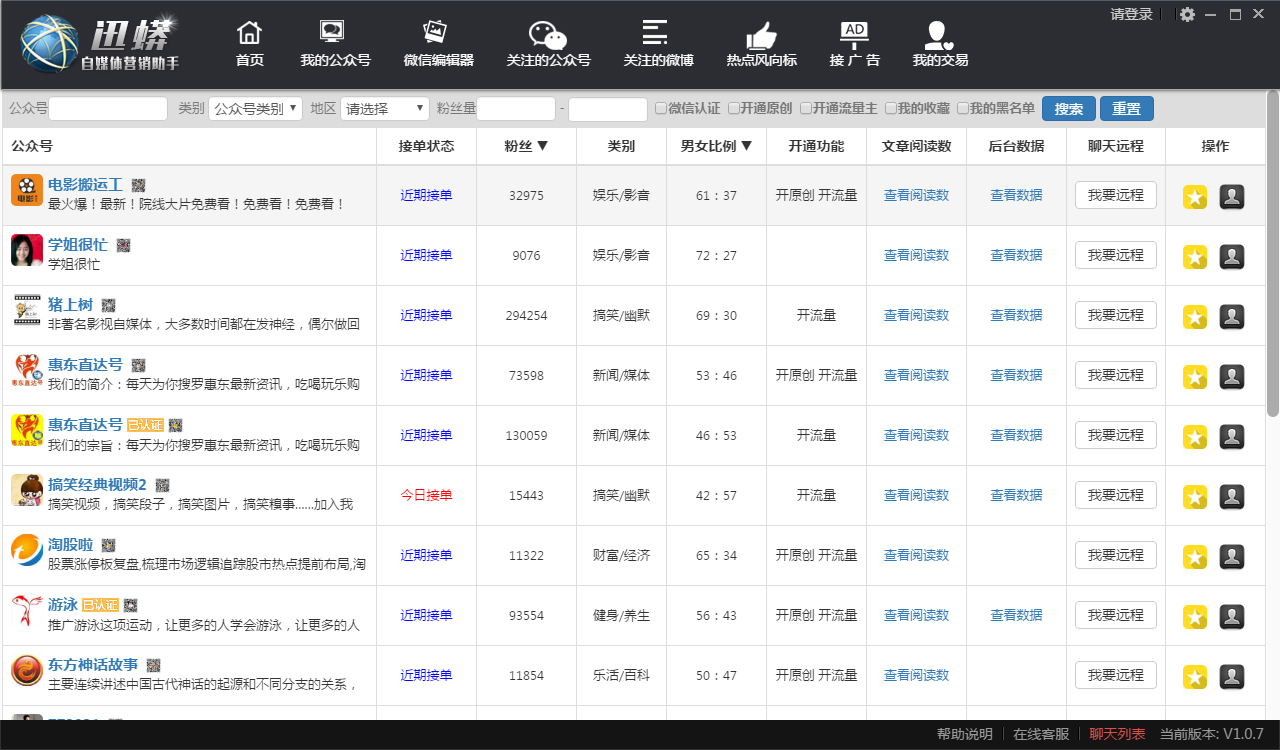This screenshot has height=750, width=1280.
Task: Open the 接广告 AD section
Action: 854,45
